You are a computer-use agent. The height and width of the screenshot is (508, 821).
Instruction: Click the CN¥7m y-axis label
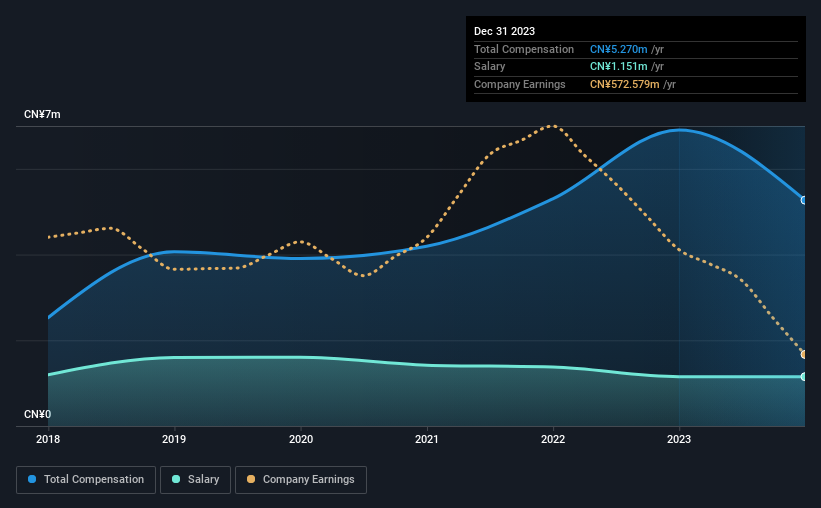(x=42, y=114)
